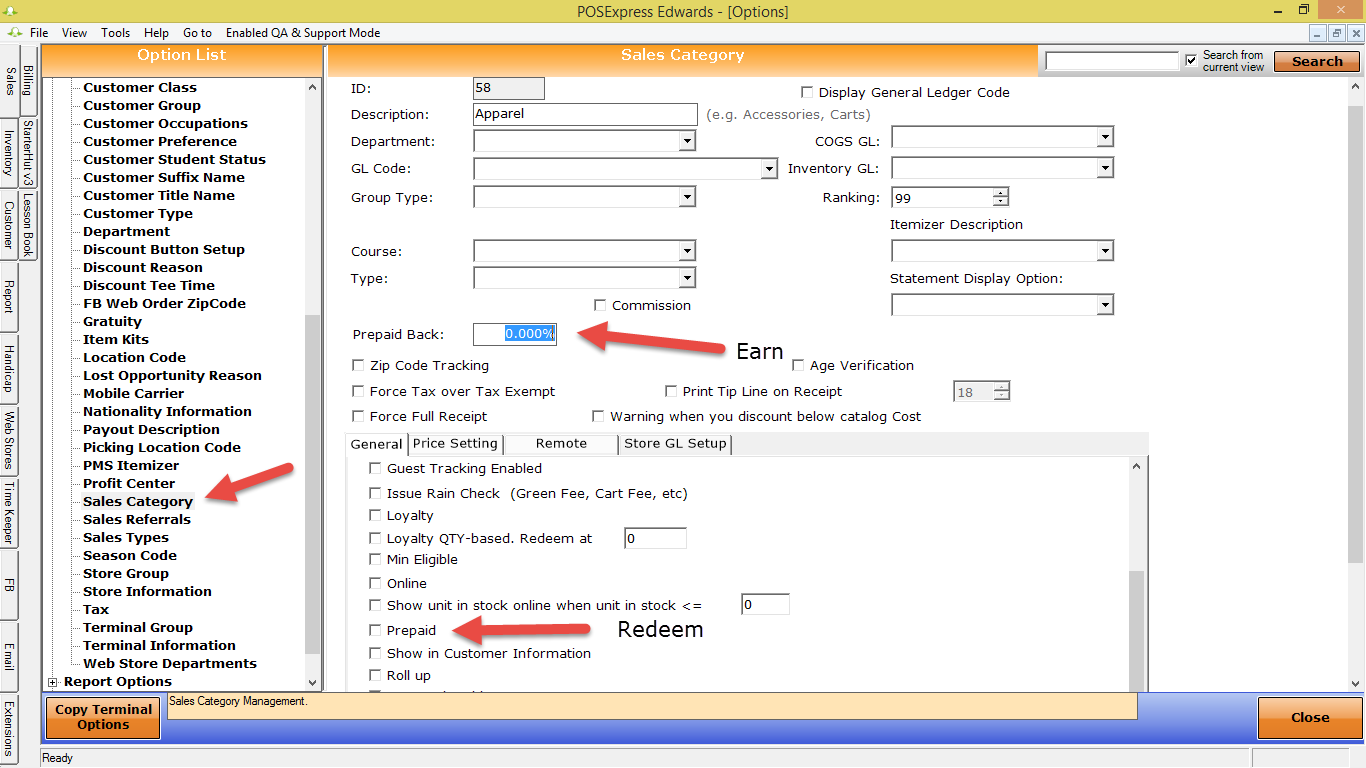Enable Guest Tracking Enabled checkbox
The image size is (1366, 768).
(x=375, y=468)
